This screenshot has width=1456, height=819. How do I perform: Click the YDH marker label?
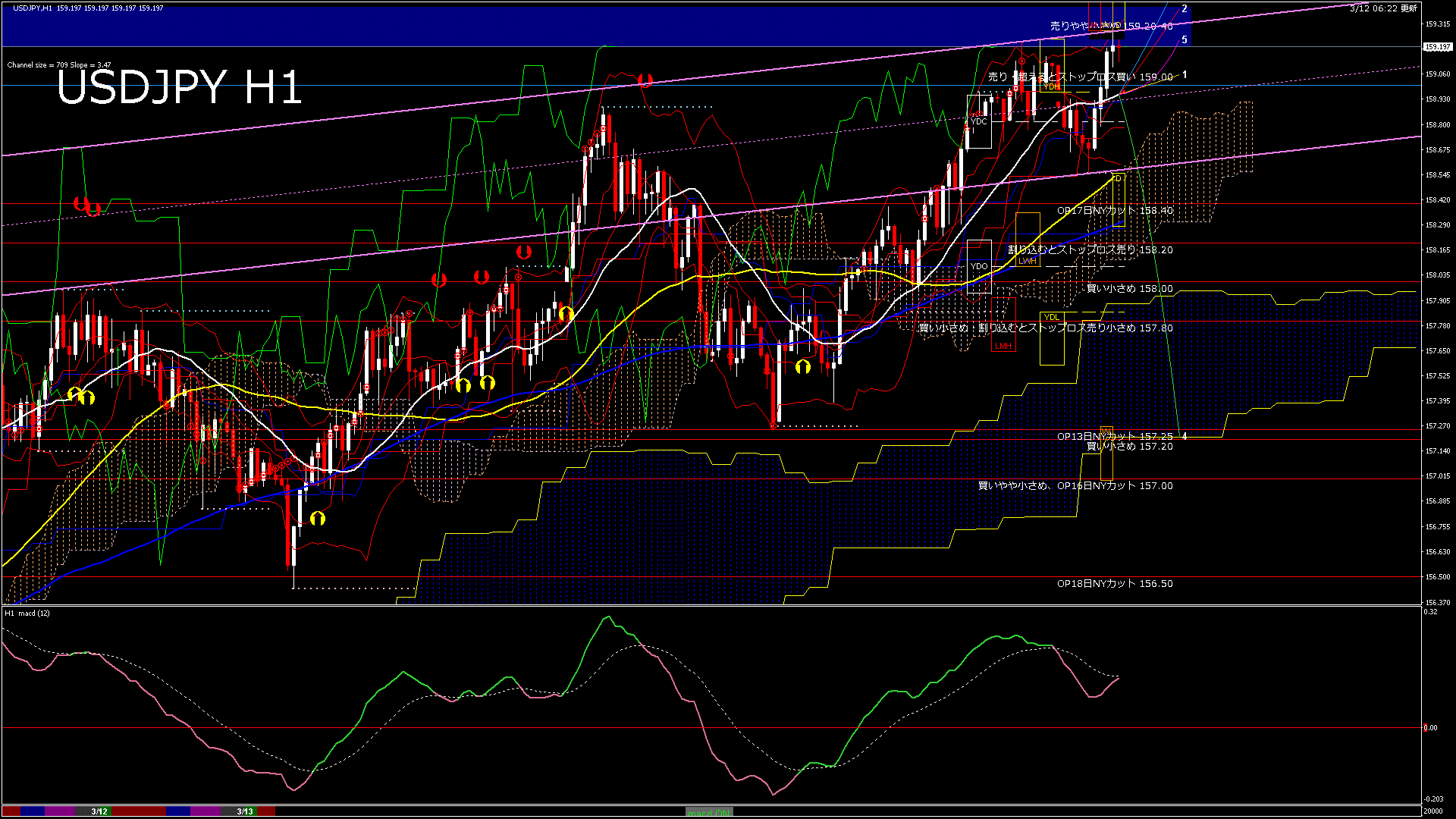coord(1051,86)
